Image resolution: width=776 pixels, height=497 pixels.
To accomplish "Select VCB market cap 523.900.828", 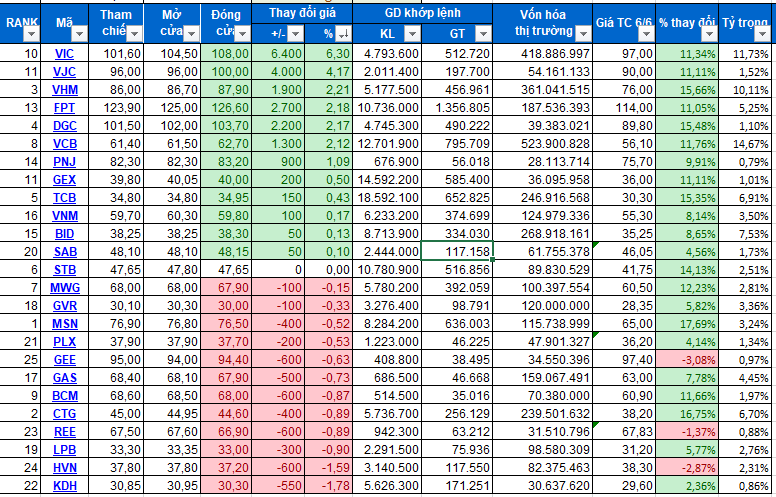I will pyautogui.click(x=542, y=144).
